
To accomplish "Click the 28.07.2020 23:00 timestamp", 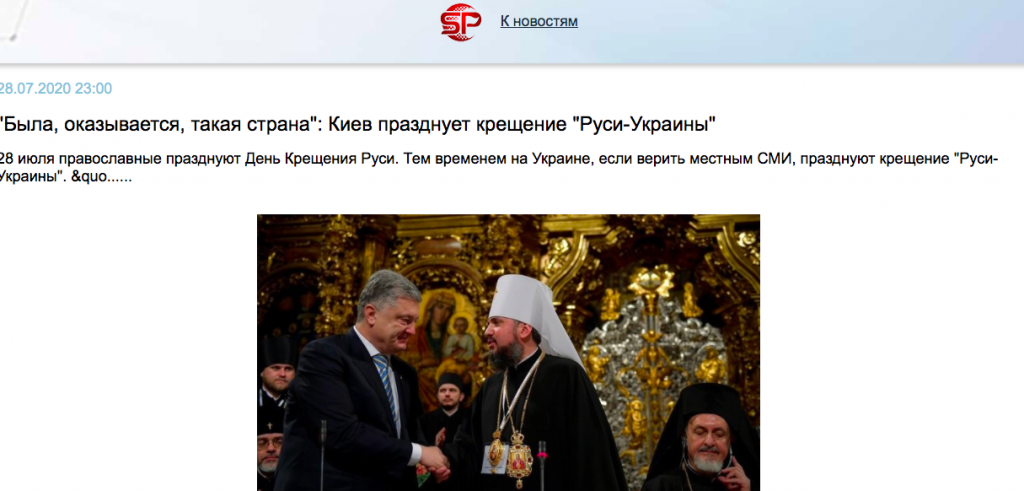I will pos(56,89).
